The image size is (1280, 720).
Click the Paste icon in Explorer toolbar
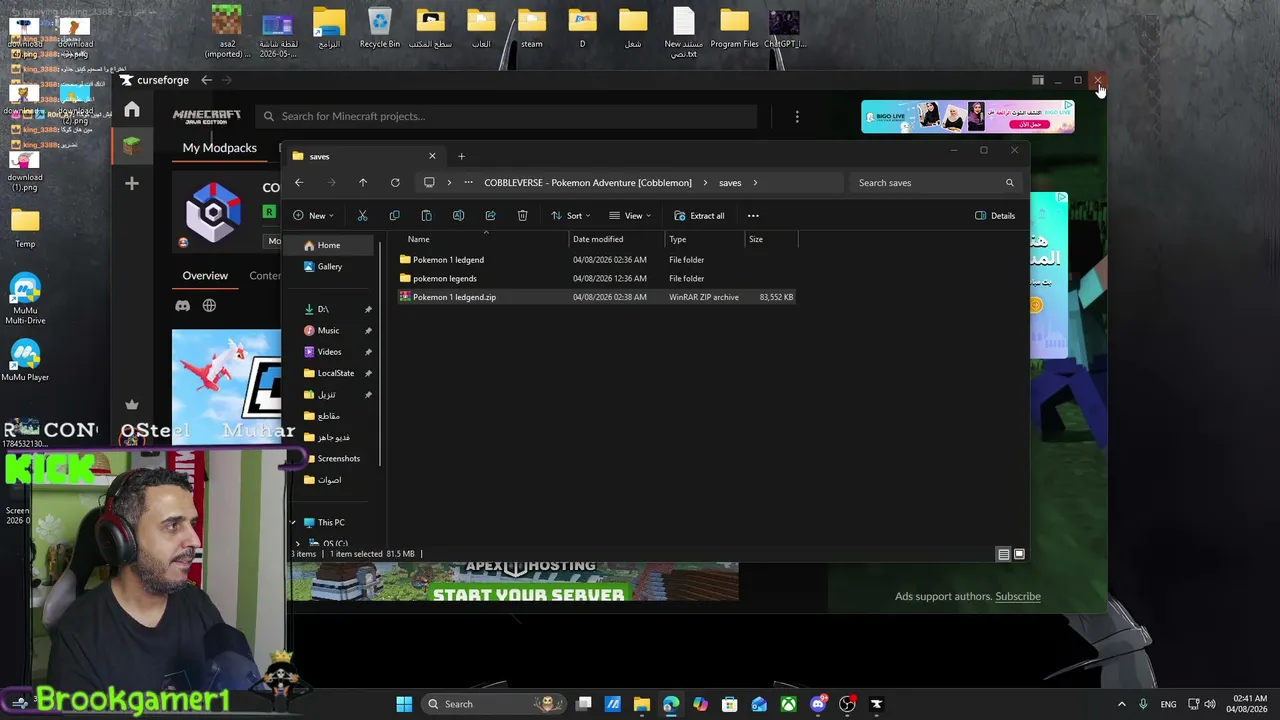pyautogui.click(x=426, y=216)
